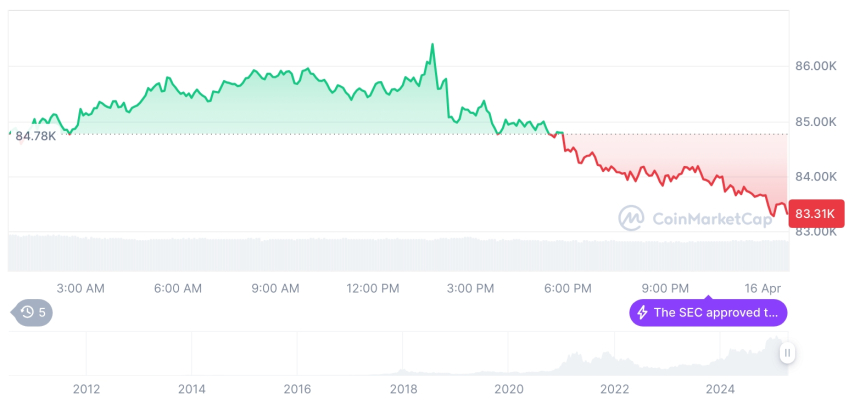Click the lightning bolt news icon

(642, 313)
